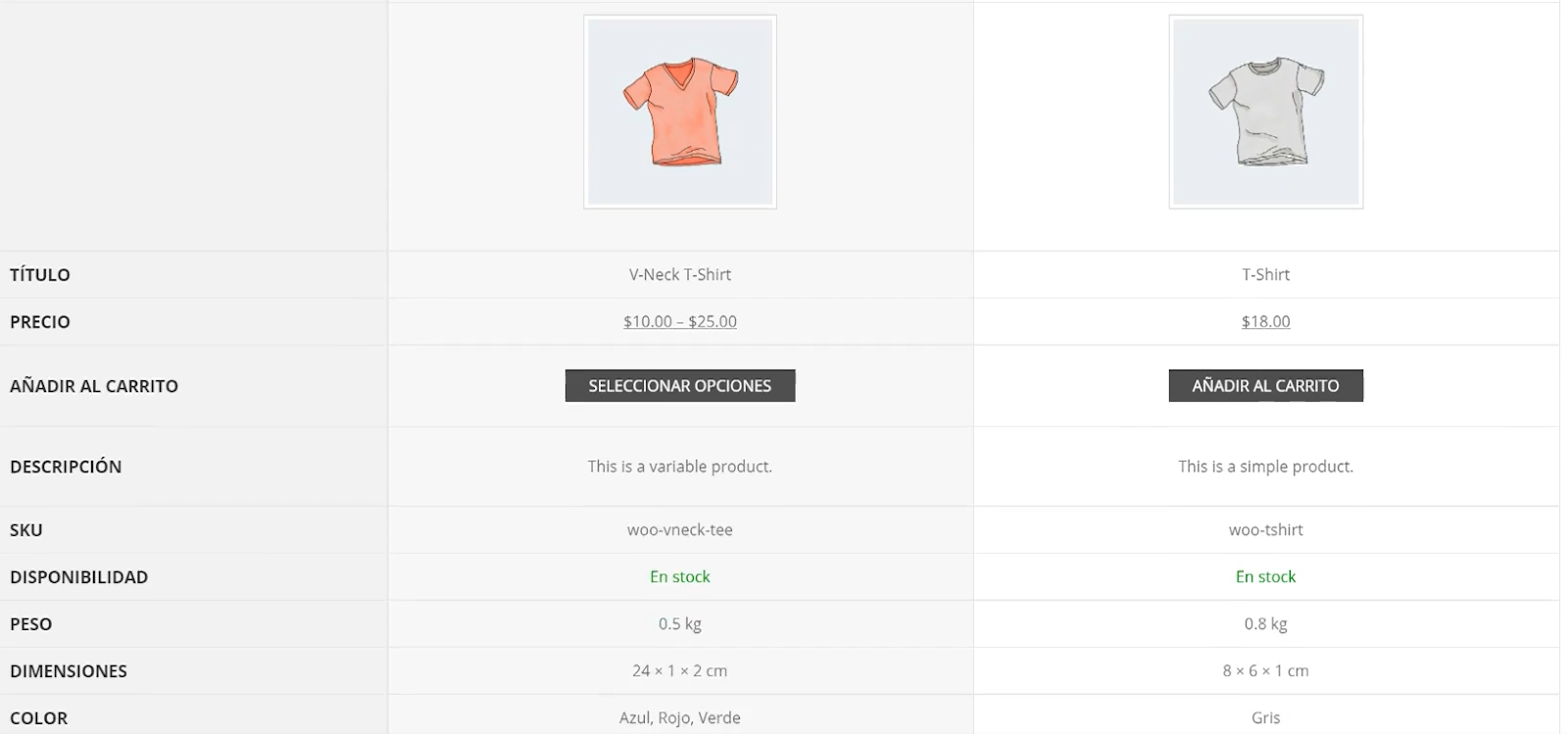Click the Seleccionar Opciones button
Image resolution: width=1568 pixels, height=734 pixels.
pos(680,385)
